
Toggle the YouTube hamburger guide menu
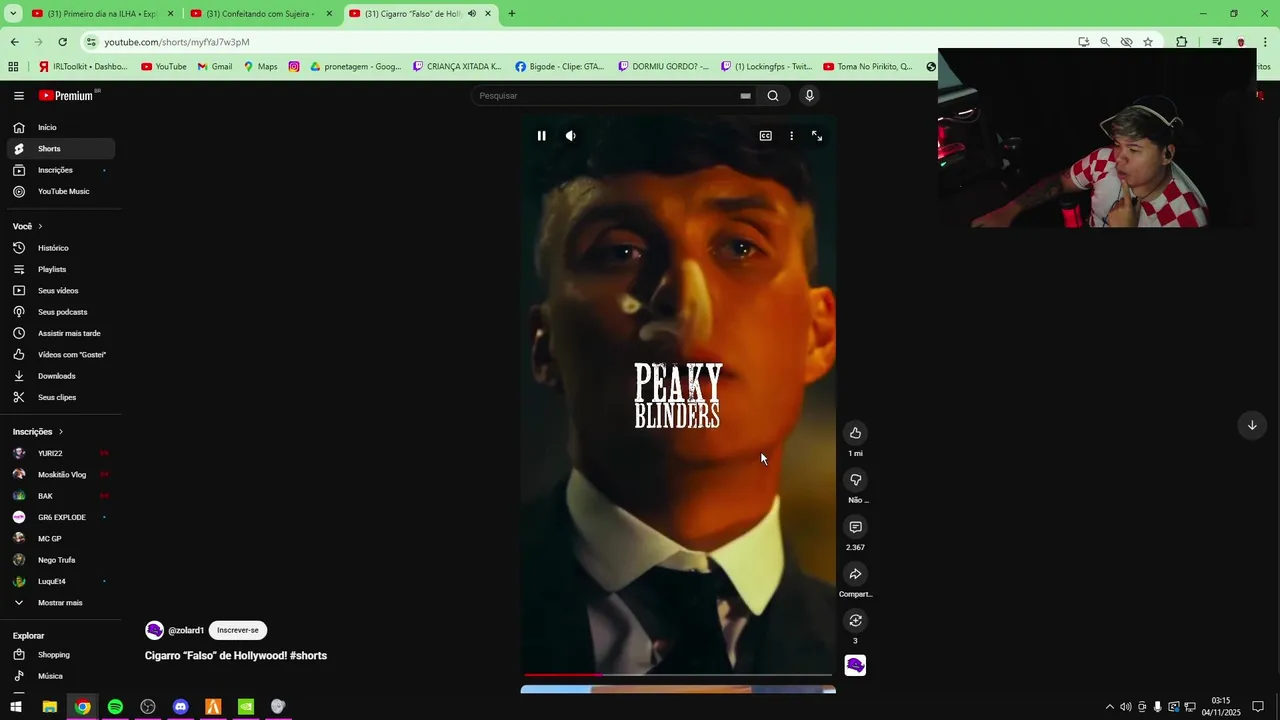[x=19, y=96]
